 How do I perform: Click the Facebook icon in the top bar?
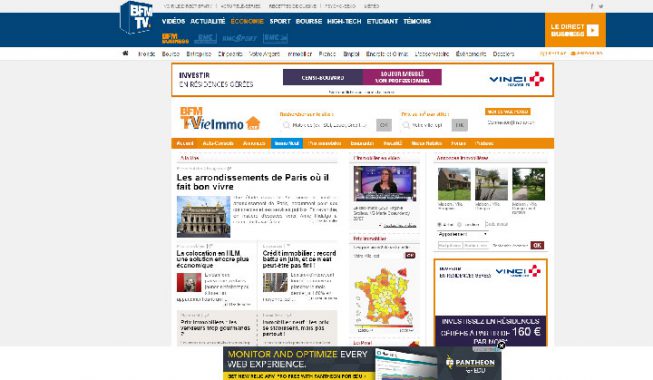pyautogui.click(x=591, y=6)
